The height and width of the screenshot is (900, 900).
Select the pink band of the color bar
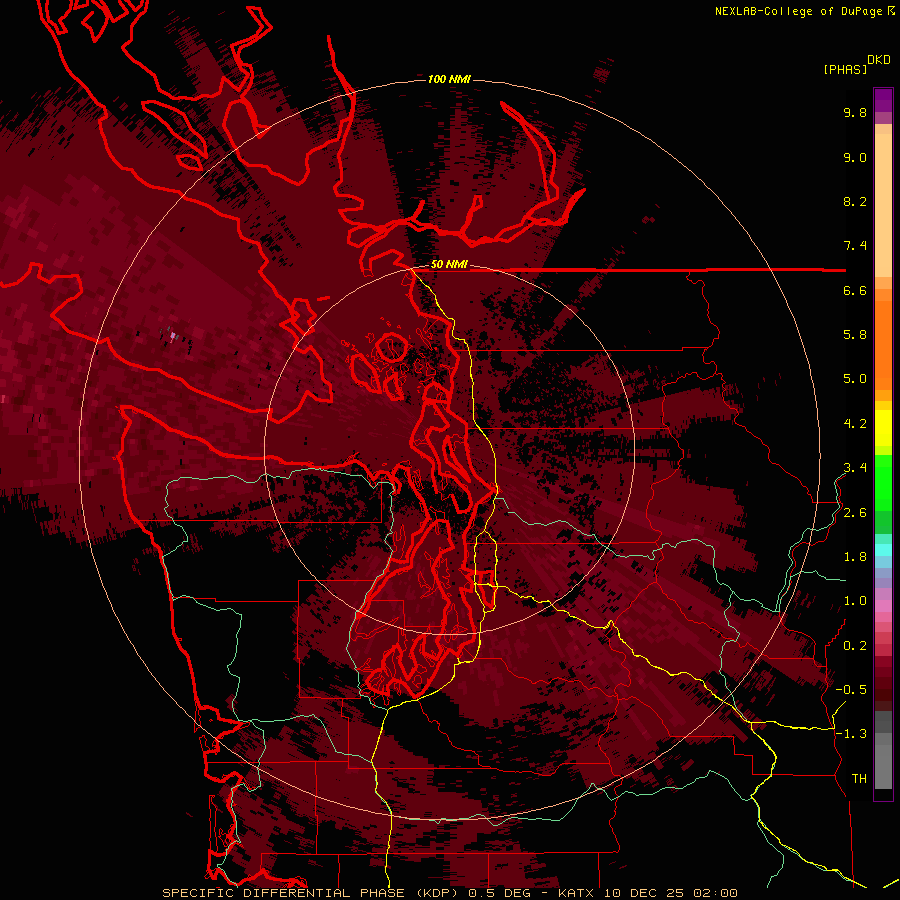(883, 606)
